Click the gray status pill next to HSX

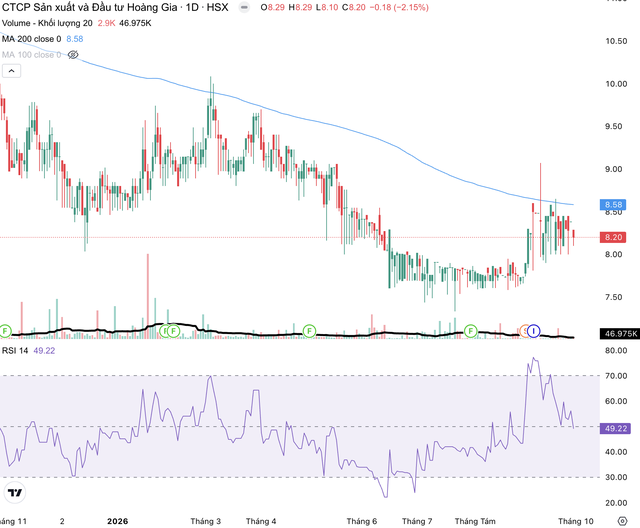pos(244,7)
